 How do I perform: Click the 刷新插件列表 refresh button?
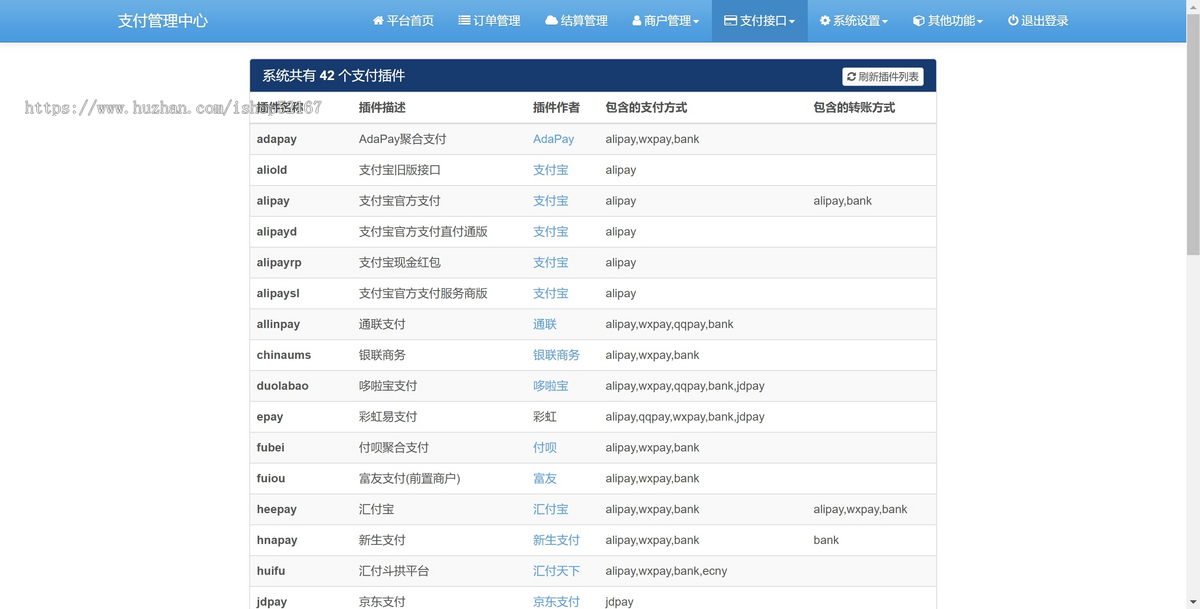[882, 76]
